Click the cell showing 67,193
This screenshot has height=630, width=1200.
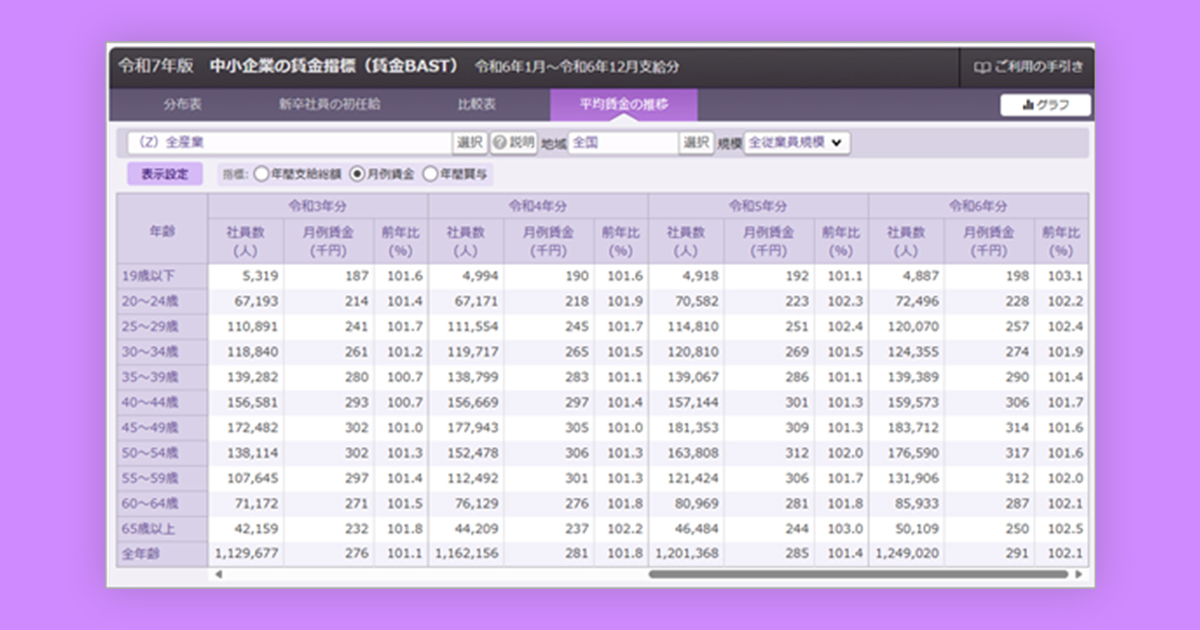[246, 302]
